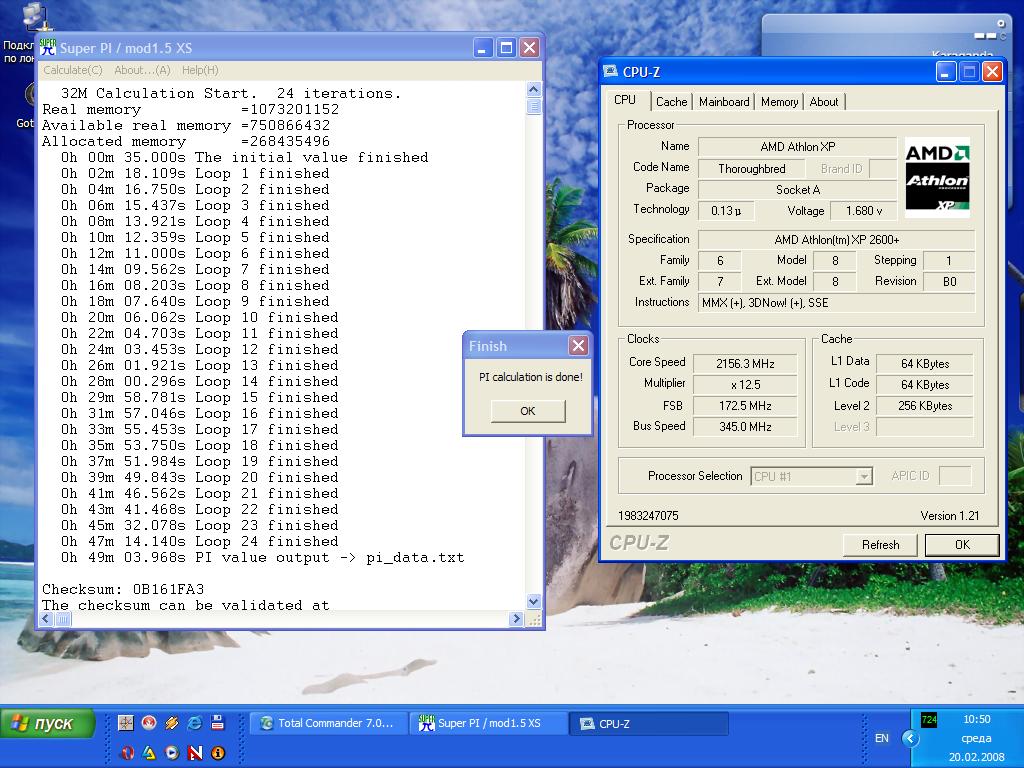Viewport: 1024px width, 768px height.
Task: Launch the red flame quick launch icon
Action: (x=149, y=723)
